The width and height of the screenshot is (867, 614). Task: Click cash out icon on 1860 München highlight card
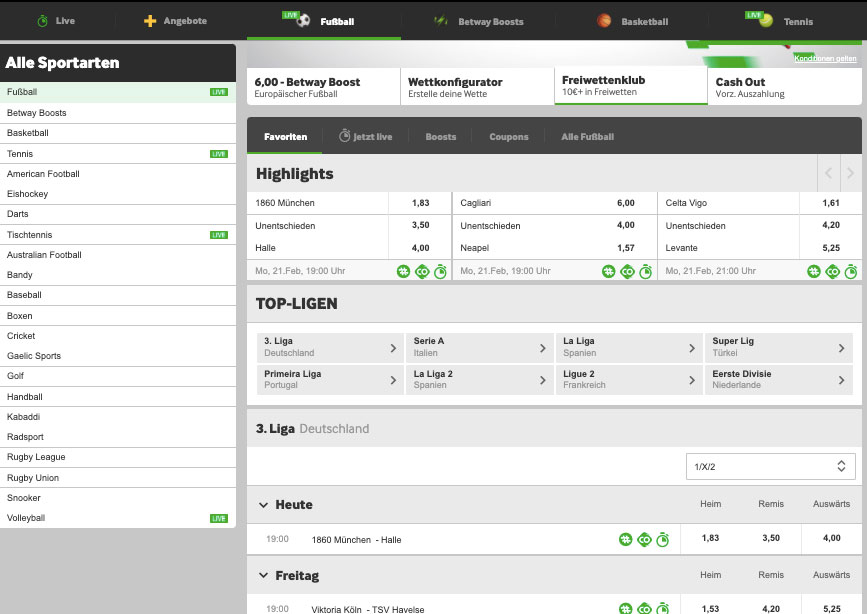pyautogui.click(x=422, y=272)
